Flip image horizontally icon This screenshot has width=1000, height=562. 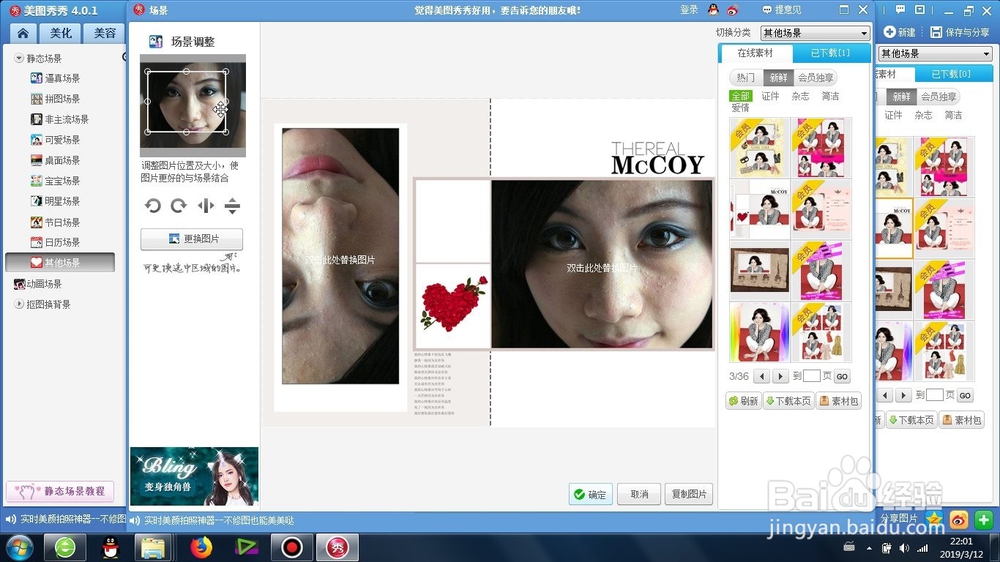(205, 206)
